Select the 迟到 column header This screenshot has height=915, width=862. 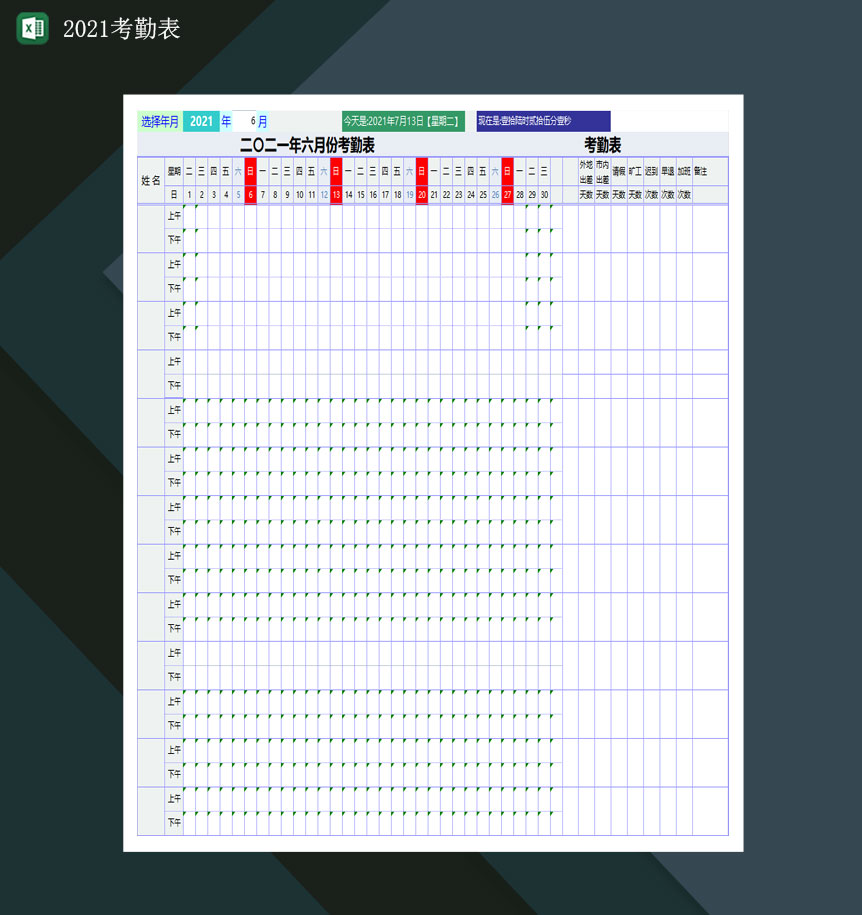650,170
